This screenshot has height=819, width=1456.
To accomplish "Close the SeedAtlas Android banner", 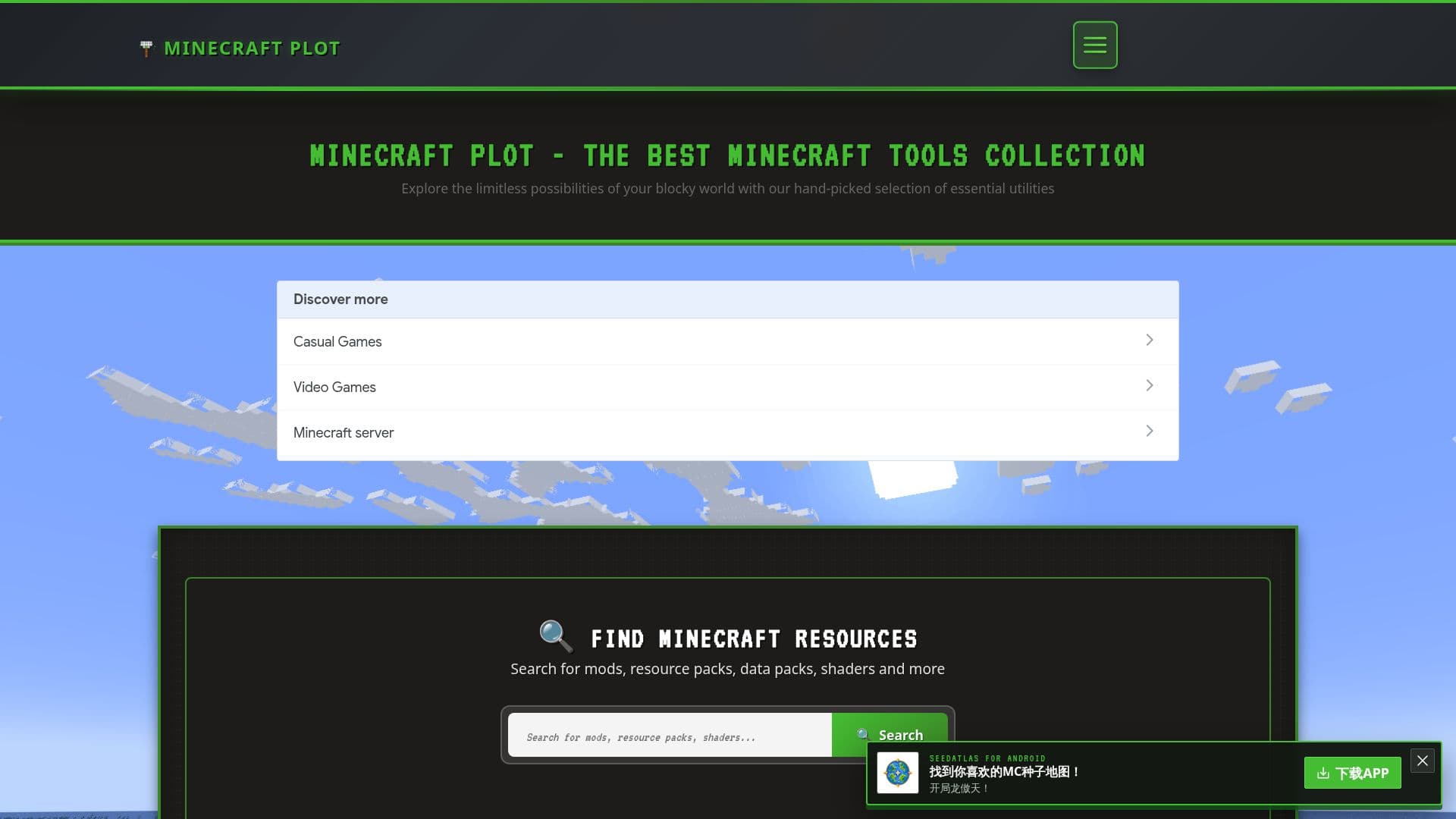I will click(1423, 761).
